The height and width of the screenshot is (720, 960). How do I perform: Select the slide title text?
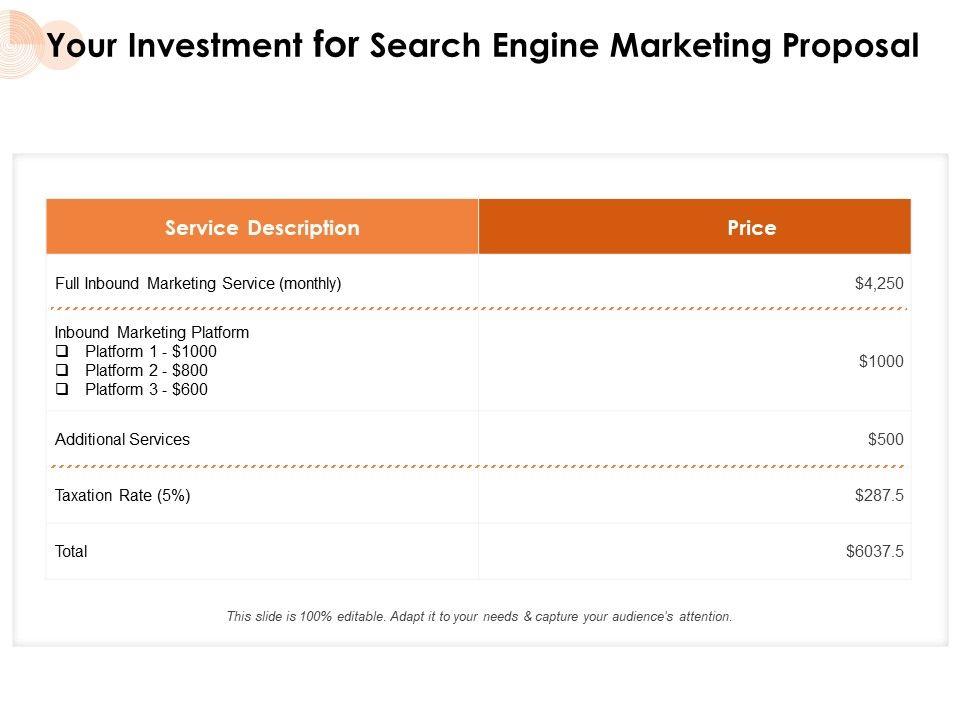tap(483, 46)
